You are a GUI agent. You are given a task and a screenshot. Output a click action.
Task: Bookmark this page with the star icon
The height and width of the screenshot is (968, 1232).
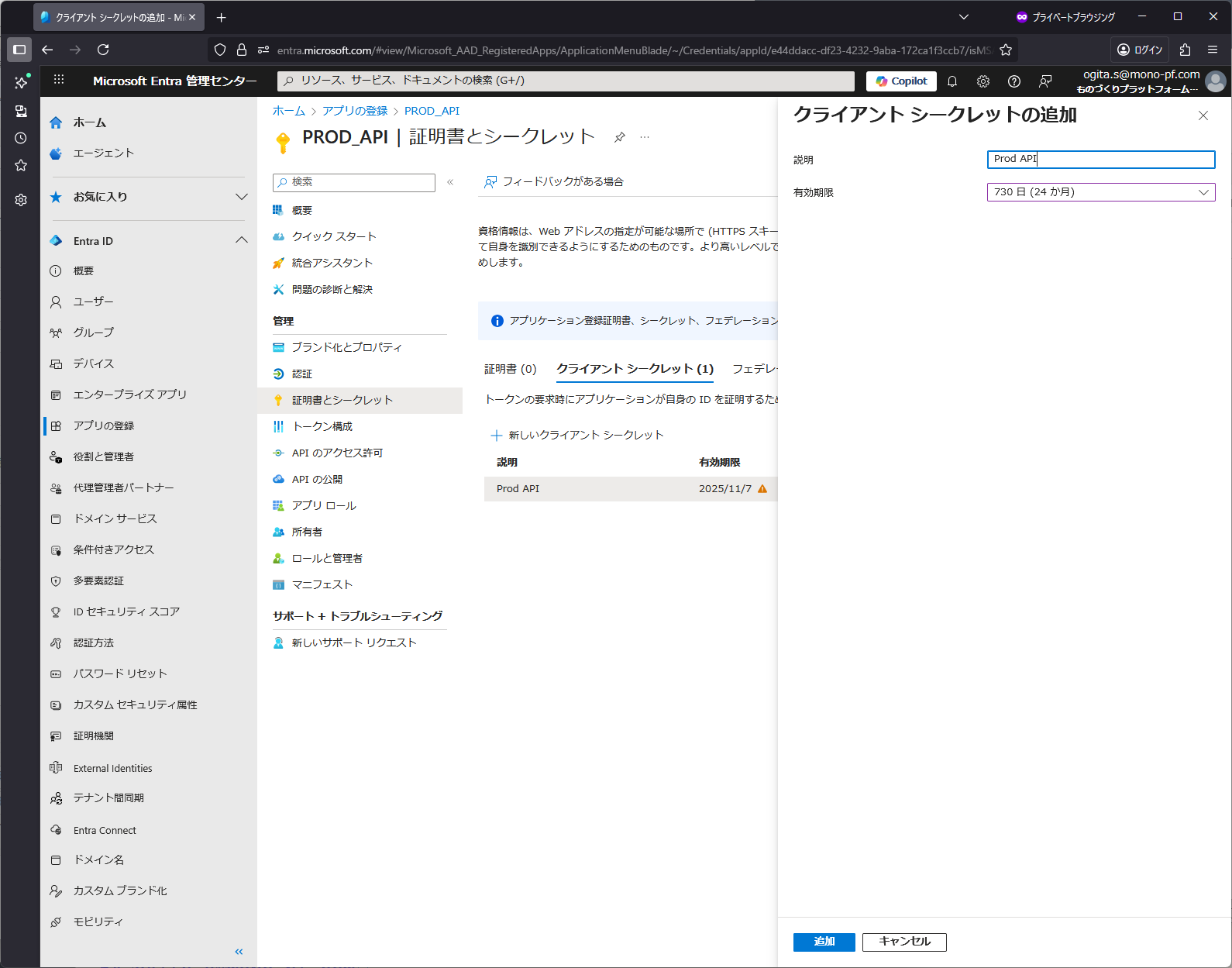coord(1006,50)
